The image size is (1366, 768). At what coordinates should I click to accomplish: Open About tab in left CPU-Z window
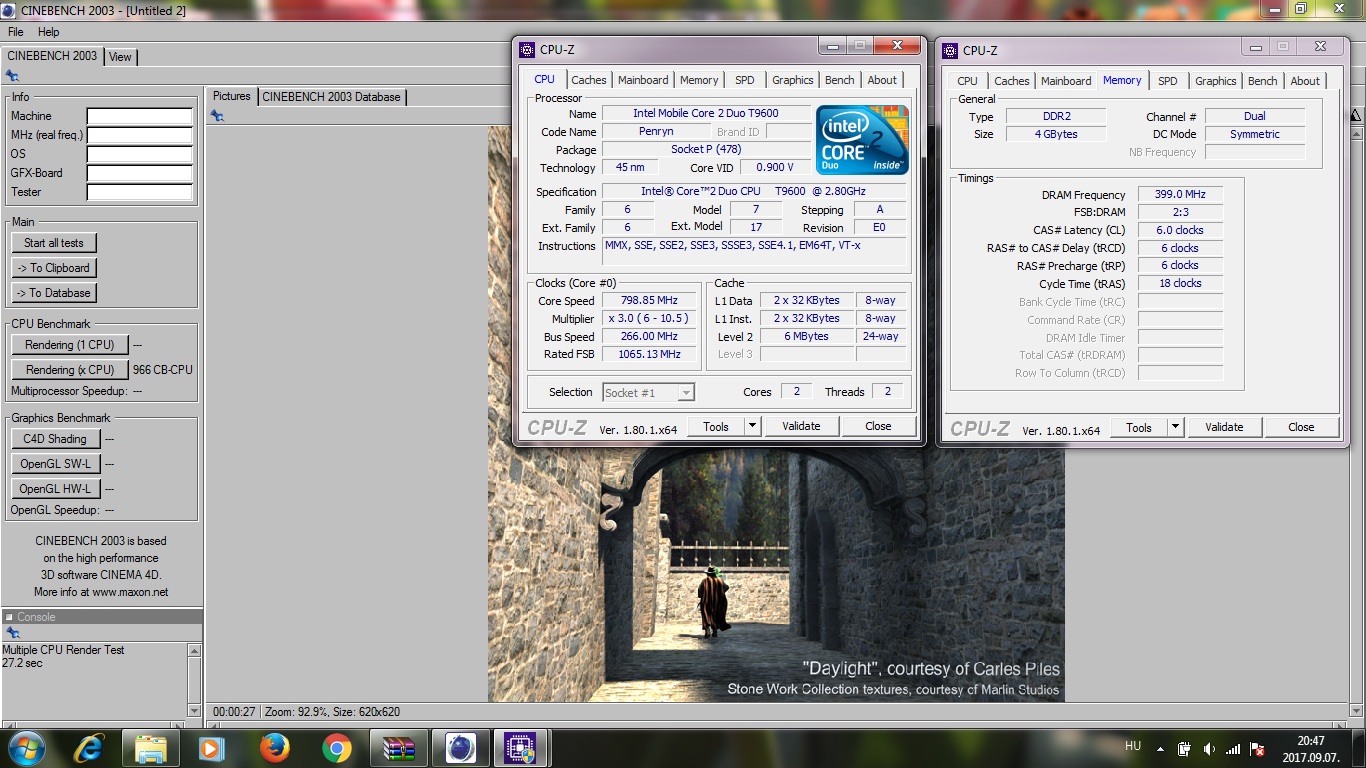[x=882, y=80]
